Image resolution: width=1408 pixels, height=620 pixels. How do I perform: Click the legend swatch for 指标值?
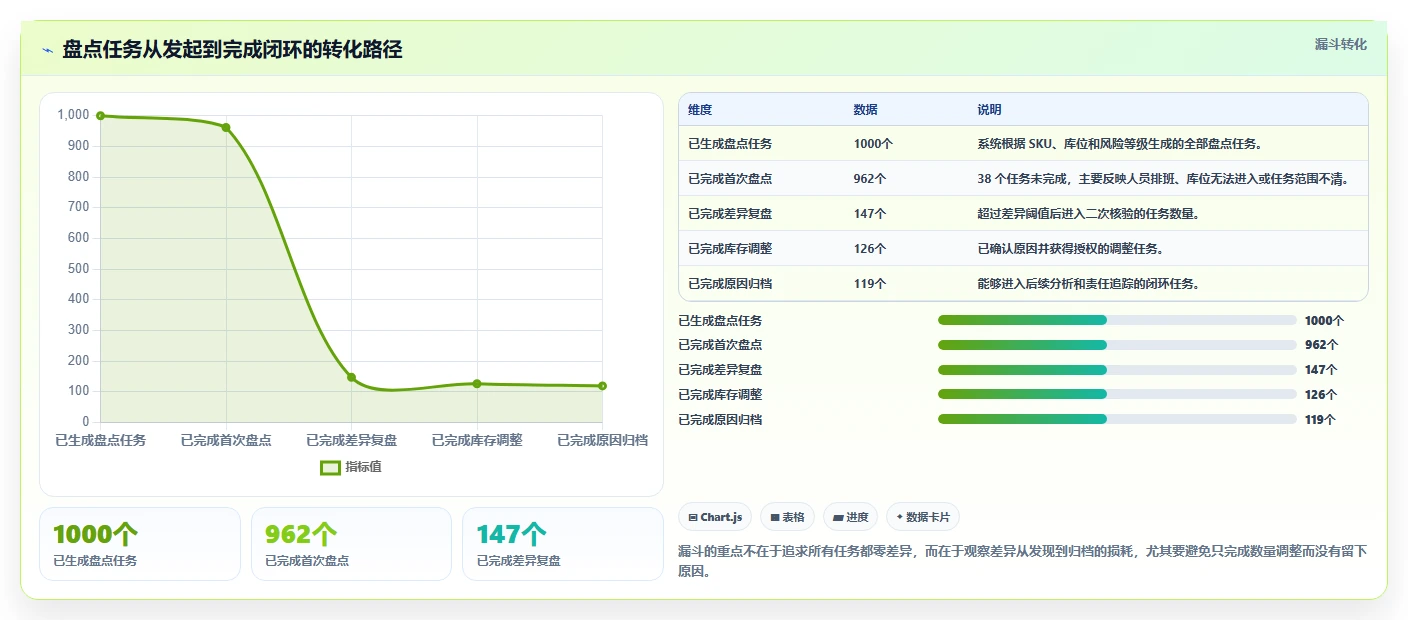coord(330,467)
